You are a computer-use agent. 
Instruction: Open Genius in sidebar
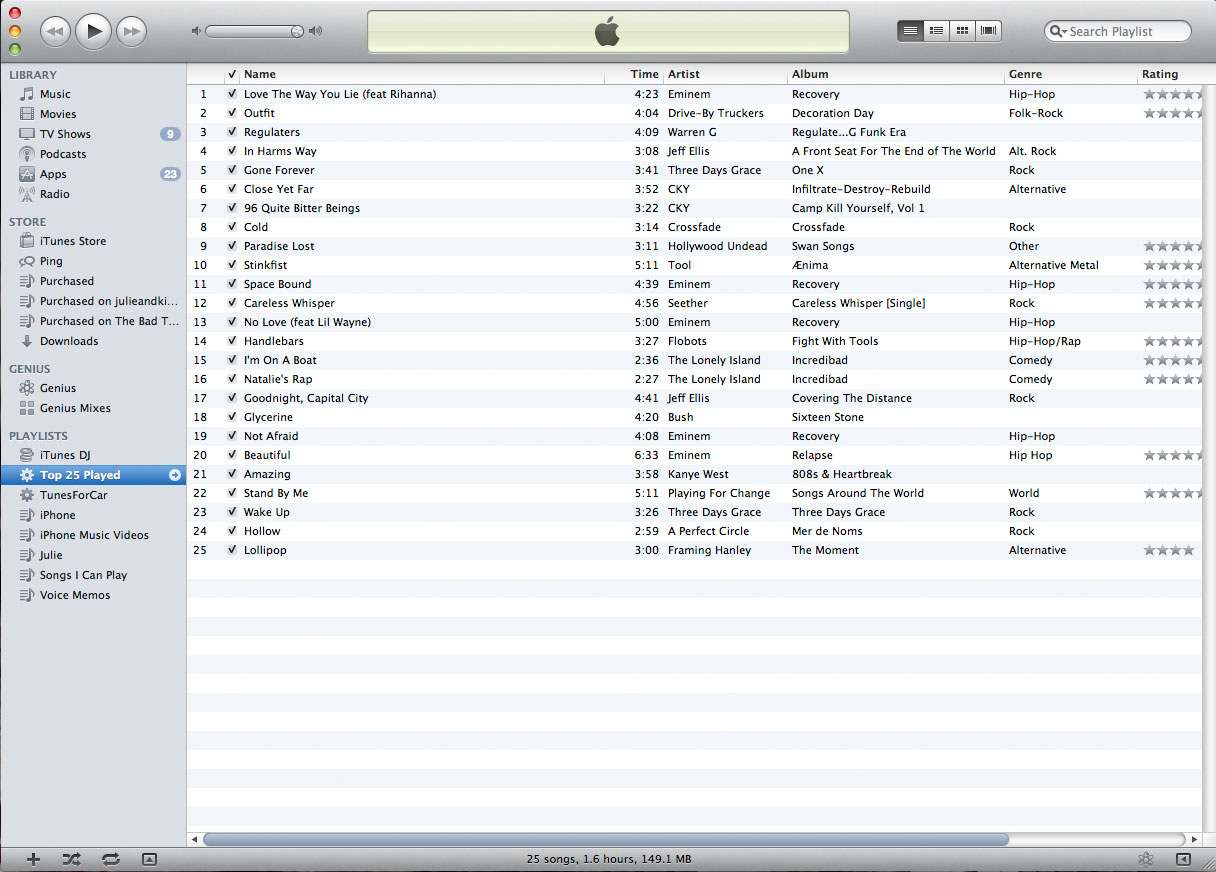[58, 388]
